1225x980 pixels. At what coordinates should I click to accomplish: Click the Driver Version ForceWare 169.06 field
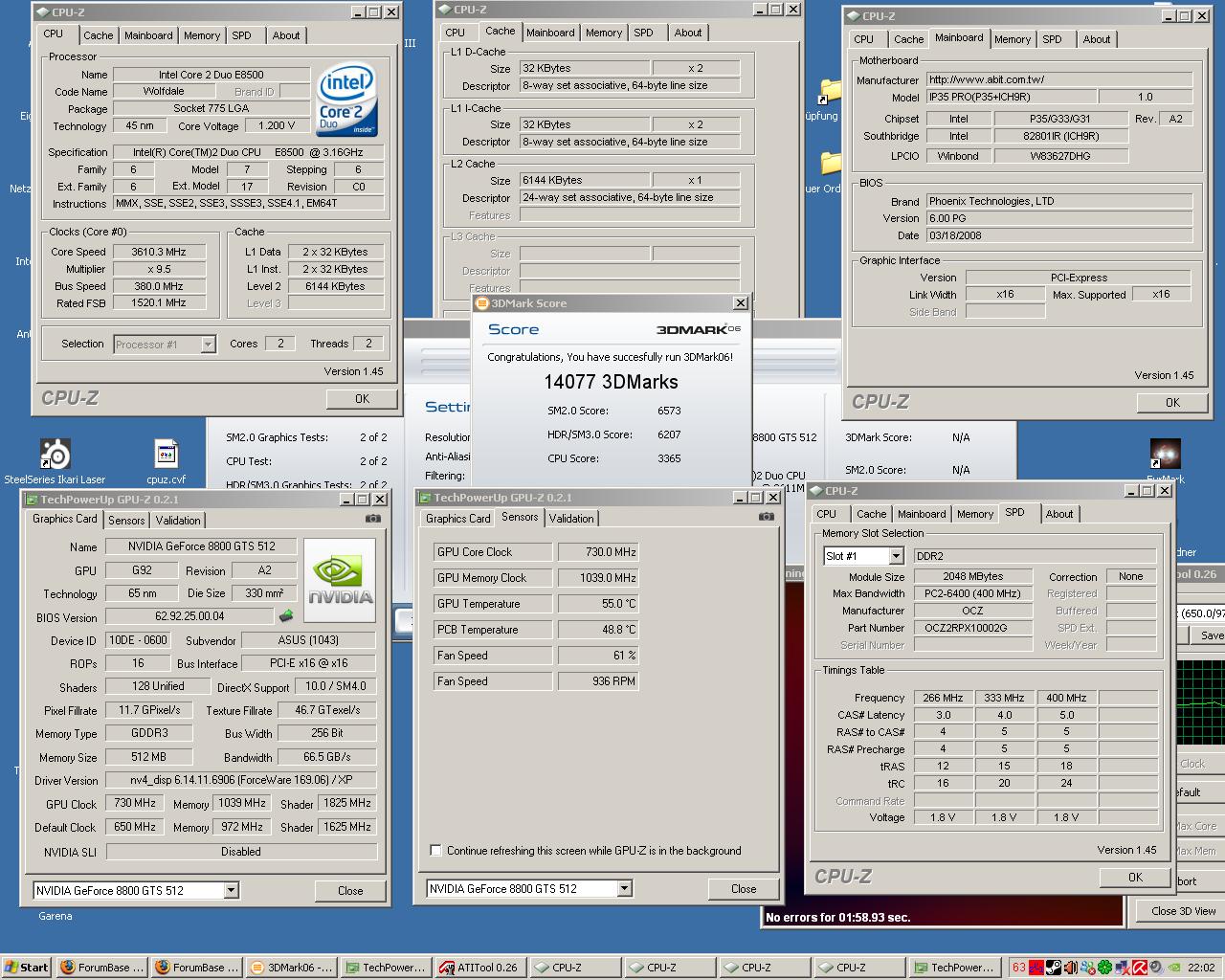click(x=241, y=781)
